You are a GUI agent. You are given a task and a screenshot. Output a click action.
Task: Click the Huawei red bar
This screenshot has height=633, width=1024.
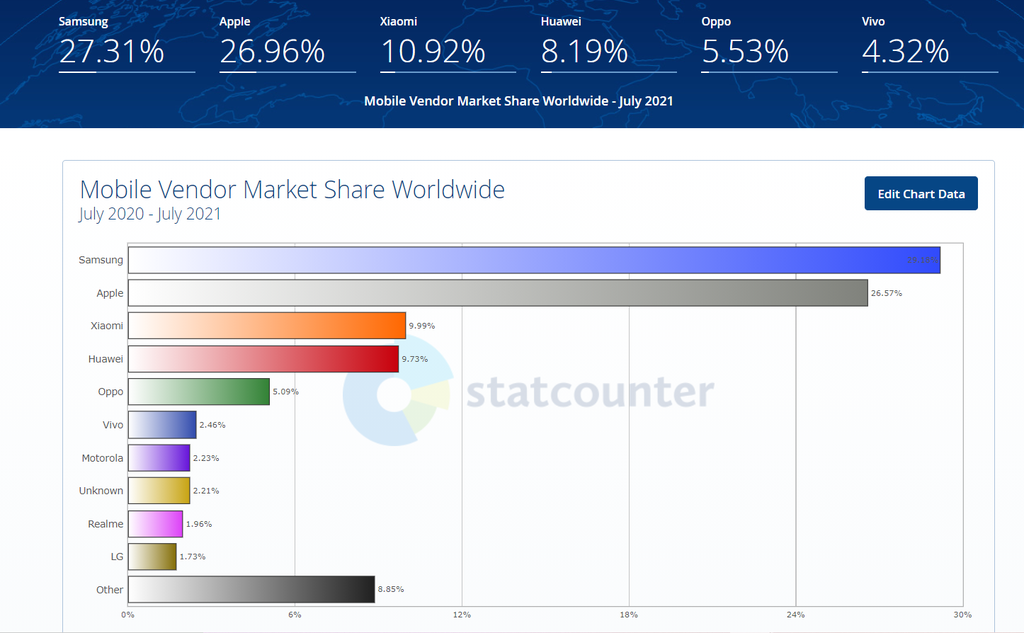tap(263, 359)
